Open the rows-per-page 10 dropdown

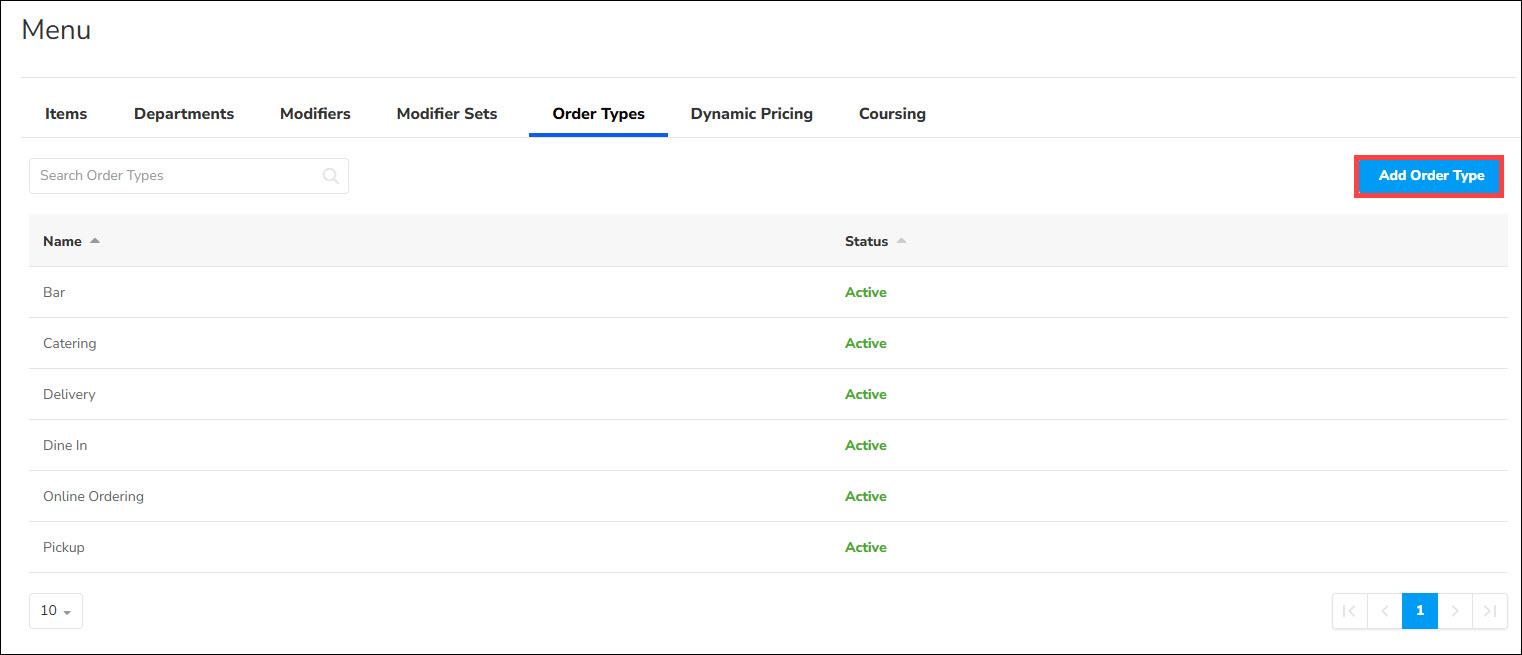[56, 611]
